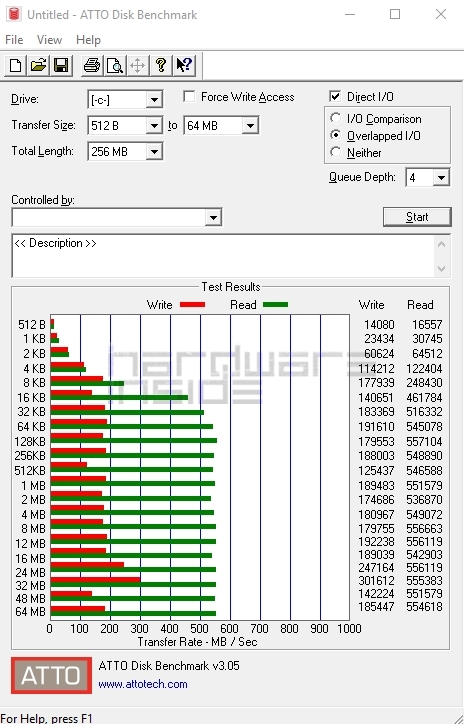Click the 1 KB row label in chart
464x724 pixels.
click(x=34, y=339)
